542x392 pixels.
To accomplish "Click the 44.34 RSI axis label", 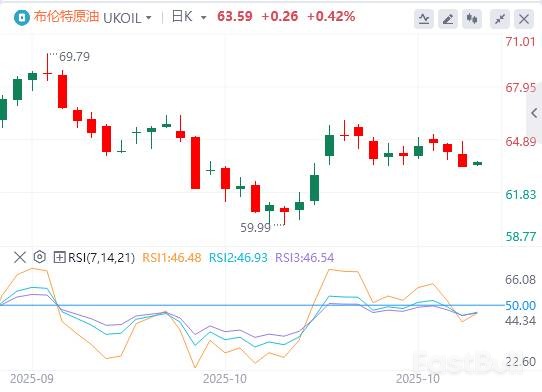I will pyautogui.click(x=521, y=321).
